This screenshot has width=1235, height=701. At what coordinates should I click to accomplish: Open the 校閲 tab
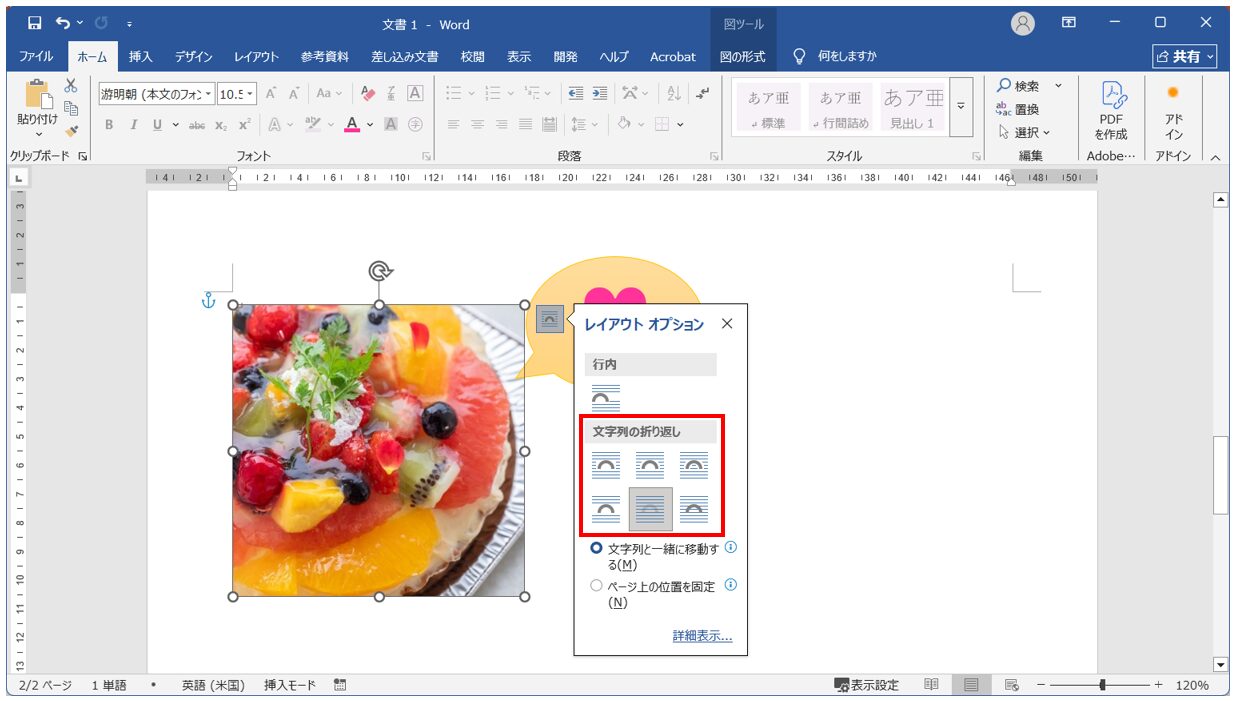pyautogui.click(x=473, y=57)
